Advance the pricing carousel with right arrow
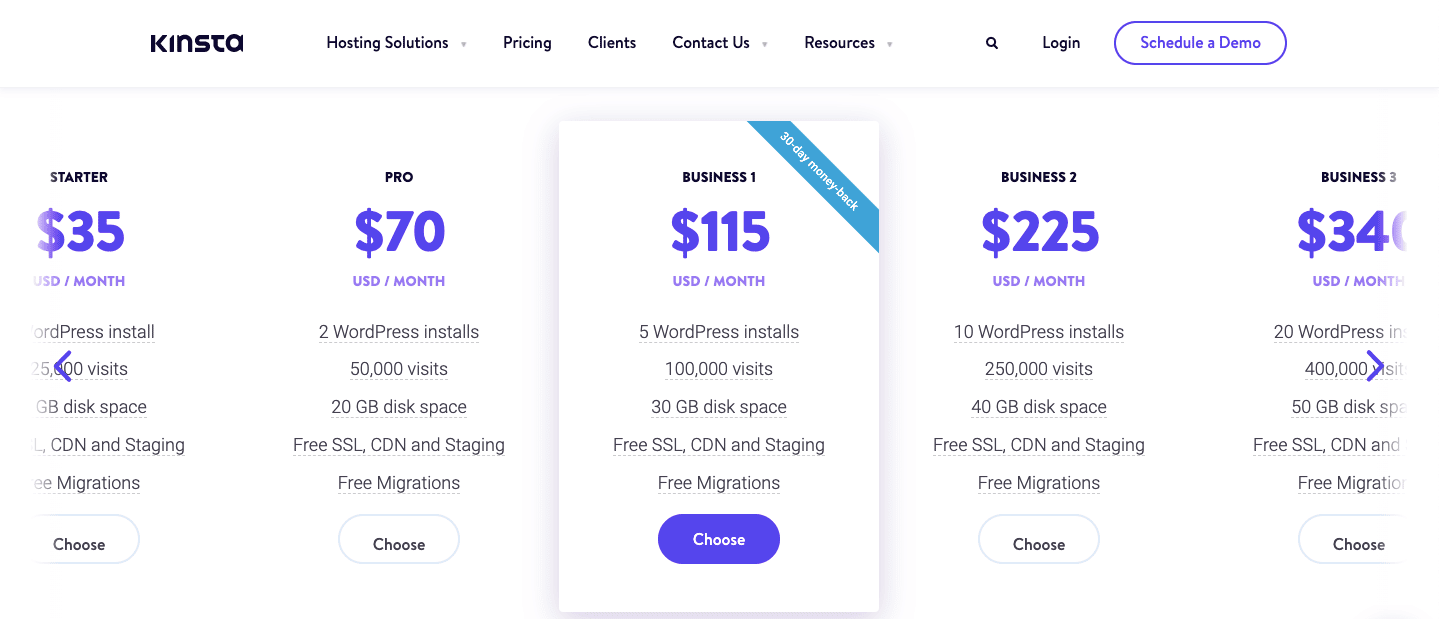 1376,365
